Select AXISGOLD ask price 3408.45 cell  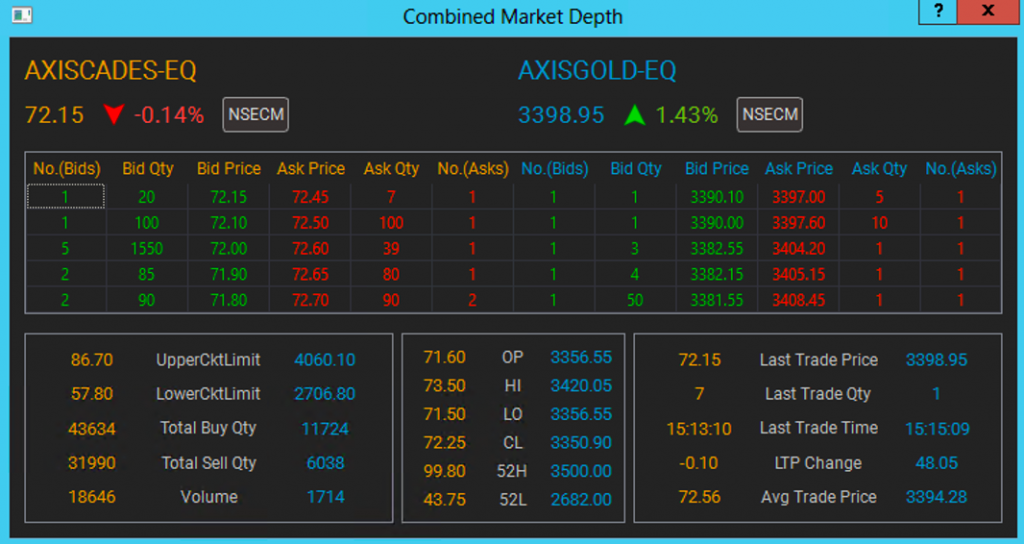point(798,300)
